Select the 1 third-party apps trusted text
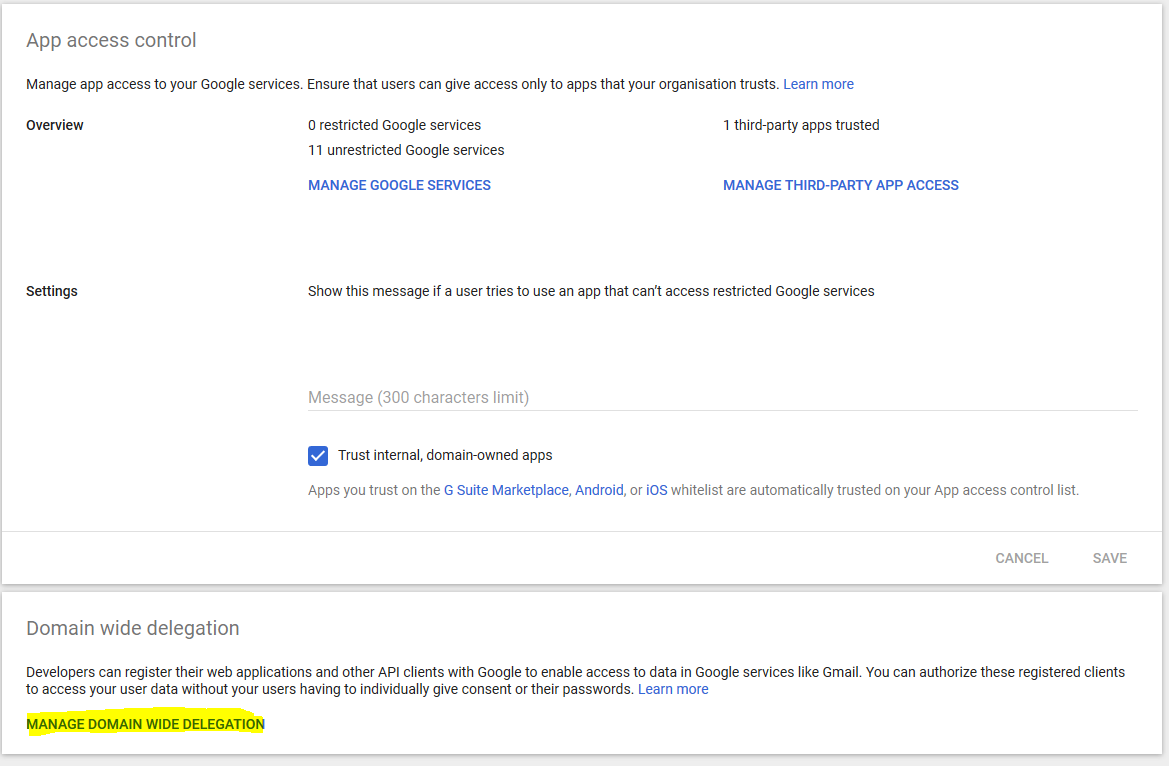This screenshot has width=1169, height=766. coord(801,125)
